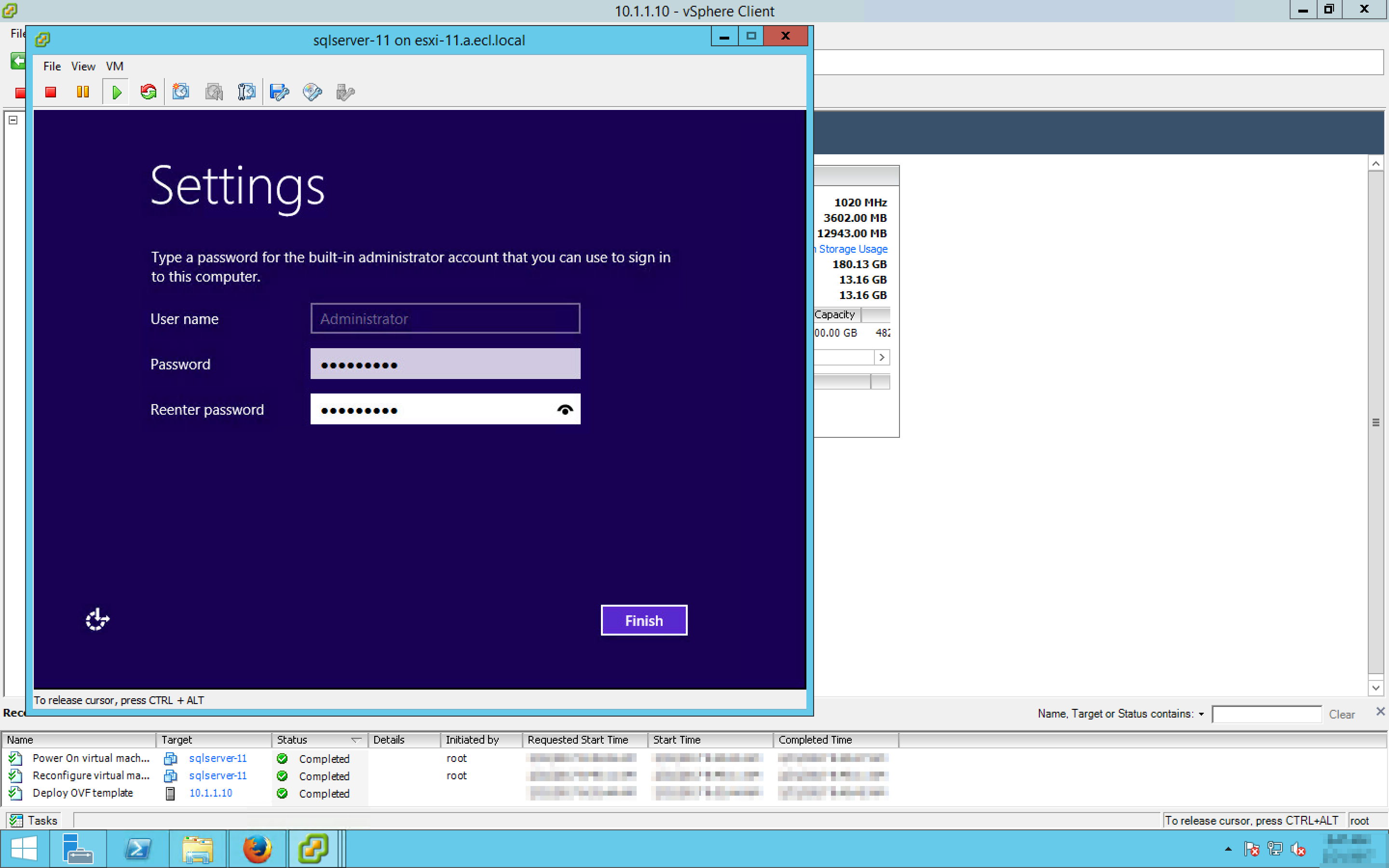This screenshot has height=868, width=1389.
Task: Click the Ease of Access icon
Action: [x=97, y=620]
